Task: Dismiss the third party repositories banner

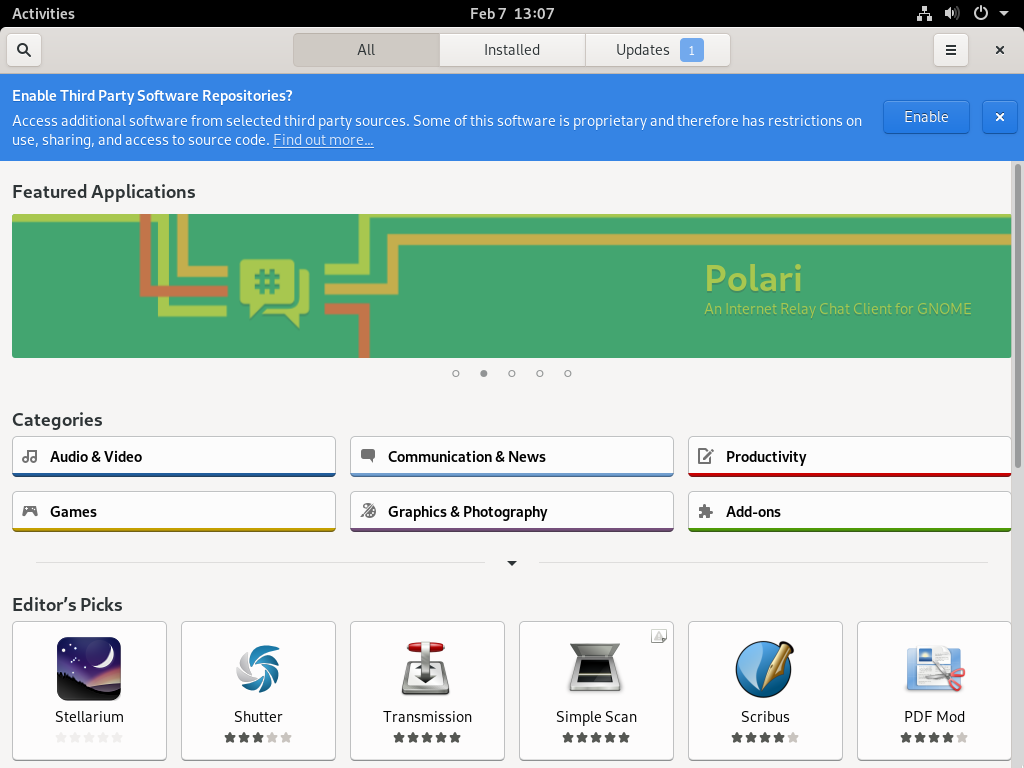Action: click(999, 118)
